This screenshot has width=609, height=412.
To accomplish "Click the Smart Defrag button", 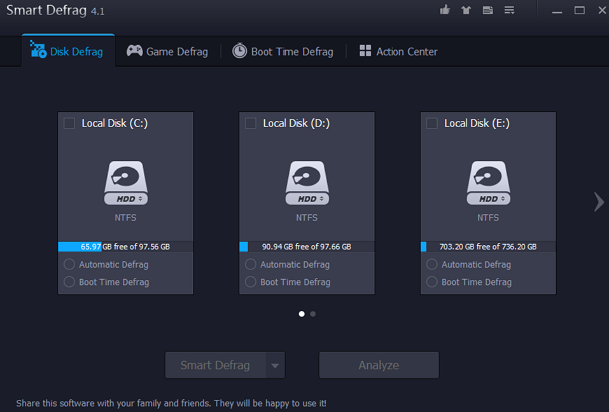I will click(216, 365).
